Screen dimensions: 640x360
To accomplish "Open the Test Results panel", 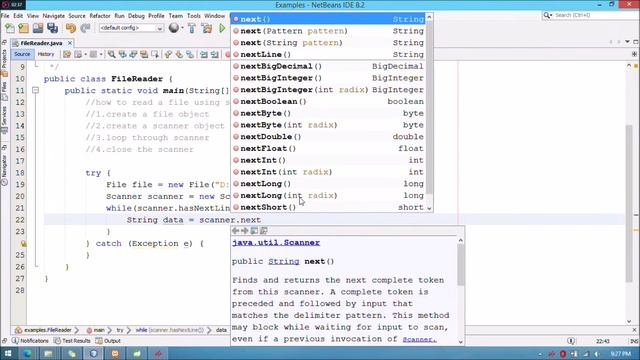I will point(72,340).
